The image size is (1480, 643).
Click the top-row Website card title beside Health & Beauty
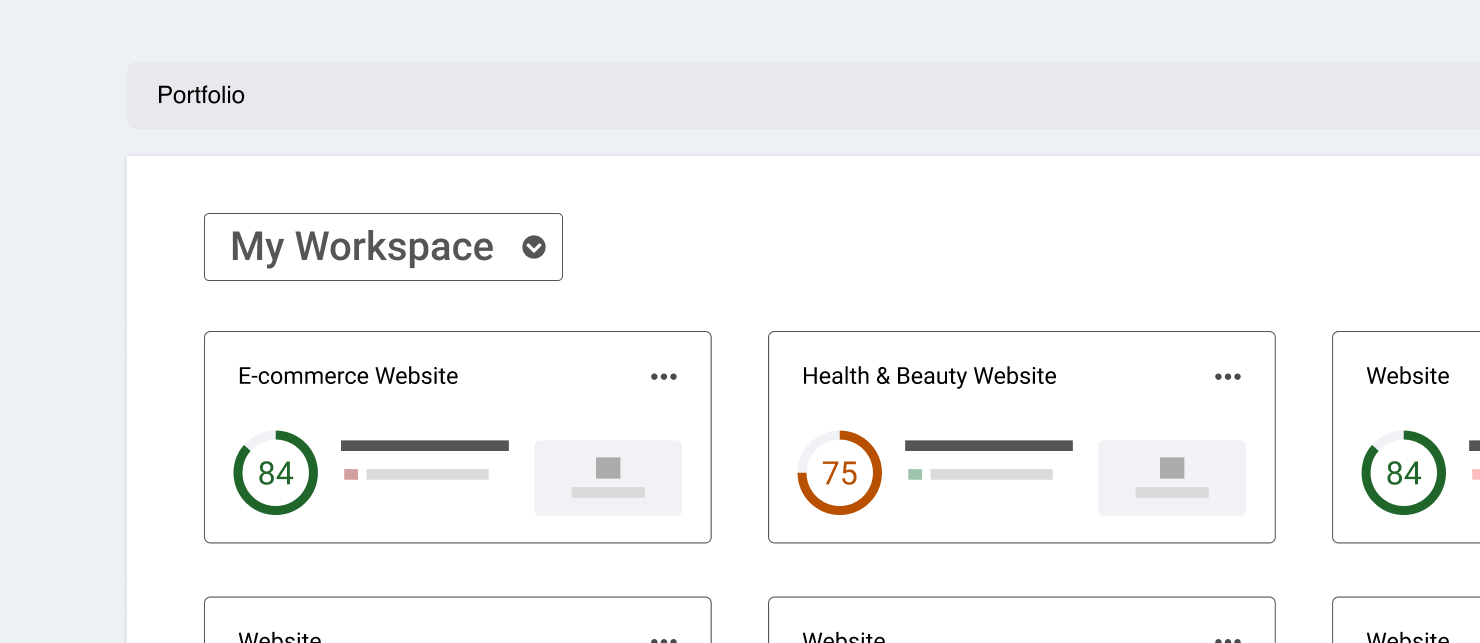coord(1408,376)
